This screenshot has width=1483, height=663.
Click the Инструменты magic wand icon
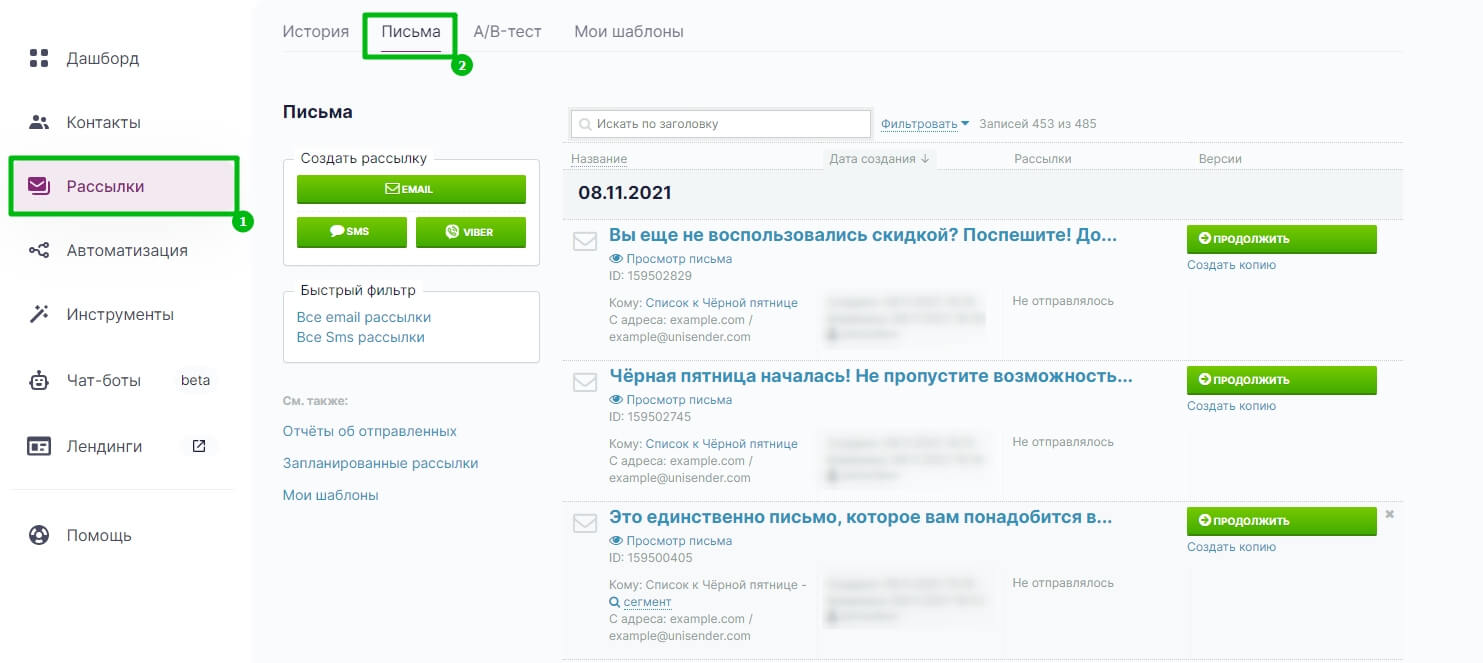pos(39,314)
